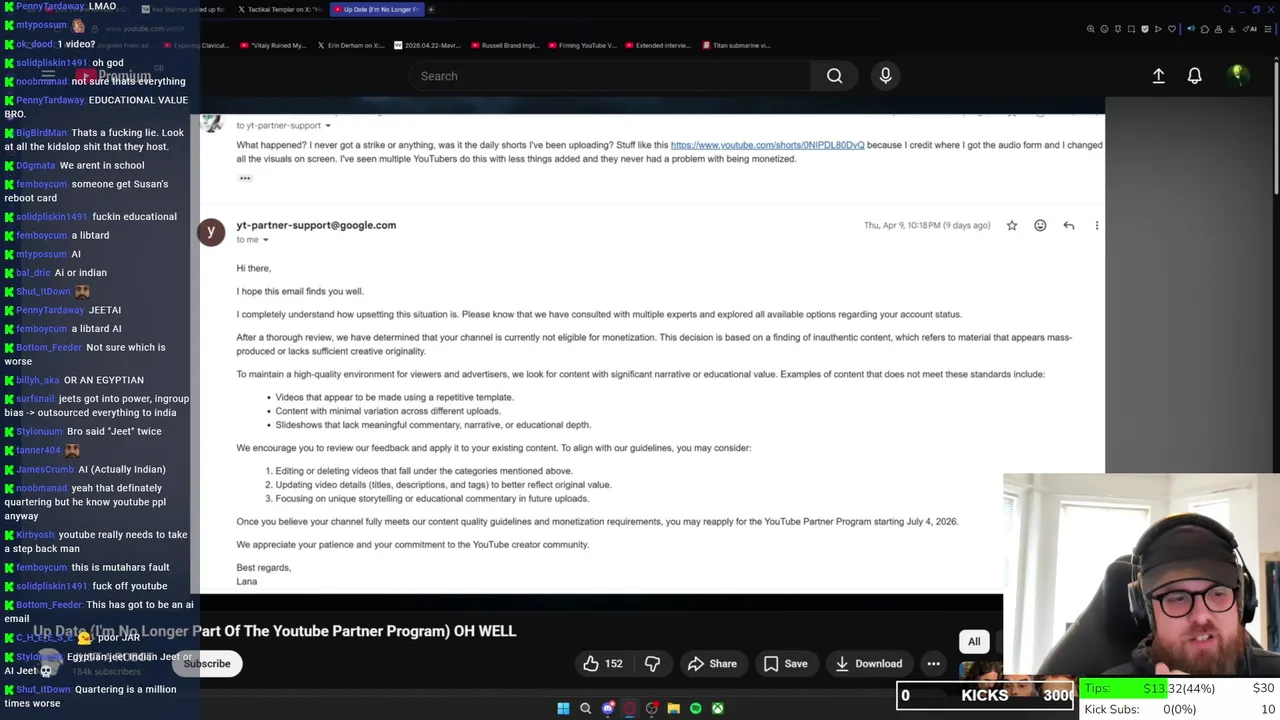Open the 'Russell Brand Impl...' bookmark
The height and width of the screenshot is (720, 1280).
pos(506,45)
